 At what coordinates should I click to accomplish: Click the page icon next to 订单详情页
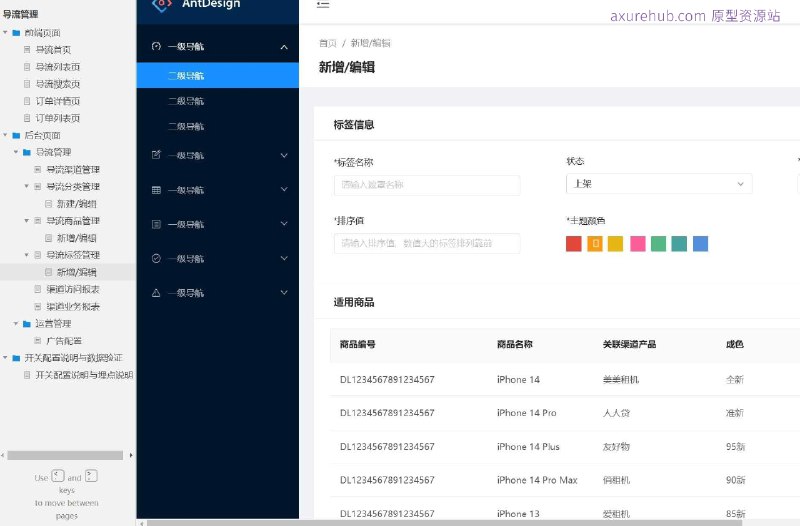point(27,101)
